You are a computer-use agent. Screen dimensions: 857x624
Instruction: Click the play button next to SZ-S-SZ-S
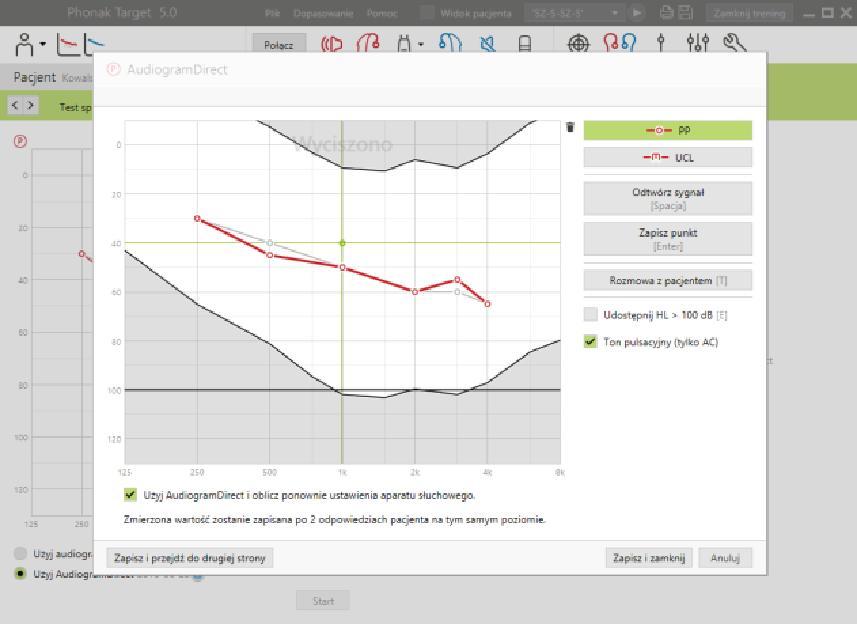point(637,13)
